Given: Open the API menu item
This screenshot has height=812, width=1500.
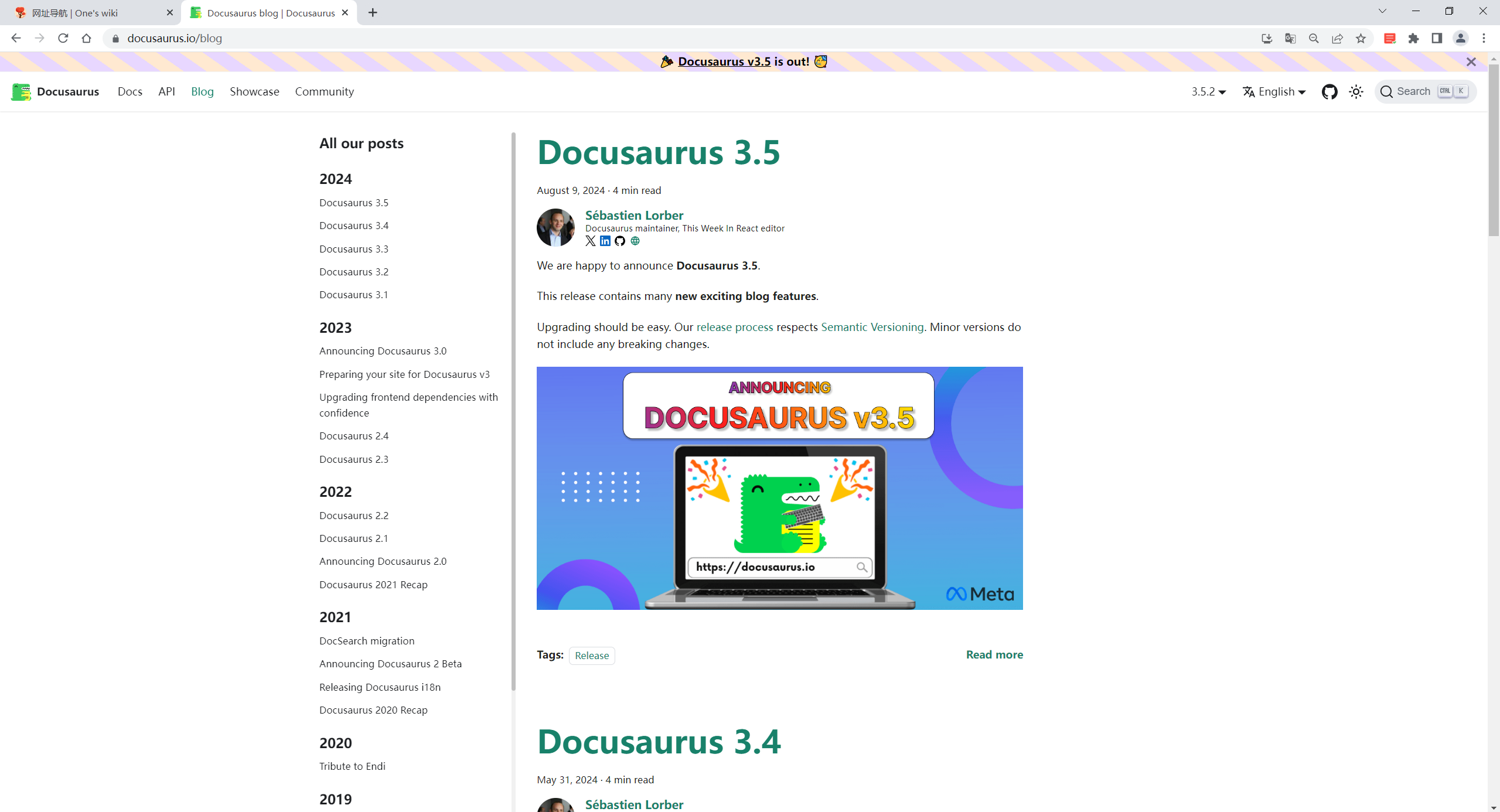Looking at the screenshot, I should pos(166,91).
